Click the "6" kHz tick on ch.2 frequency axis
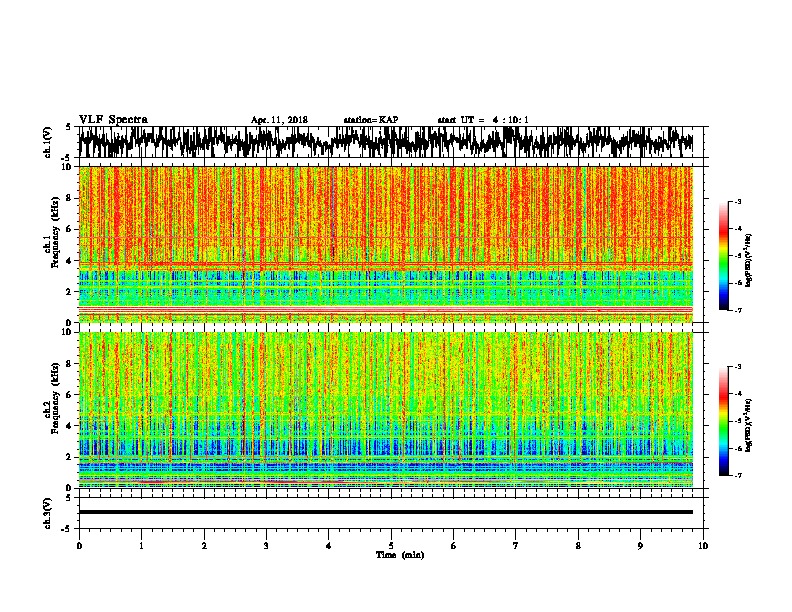This screenshot has height=612, width=792. (69, 394)
